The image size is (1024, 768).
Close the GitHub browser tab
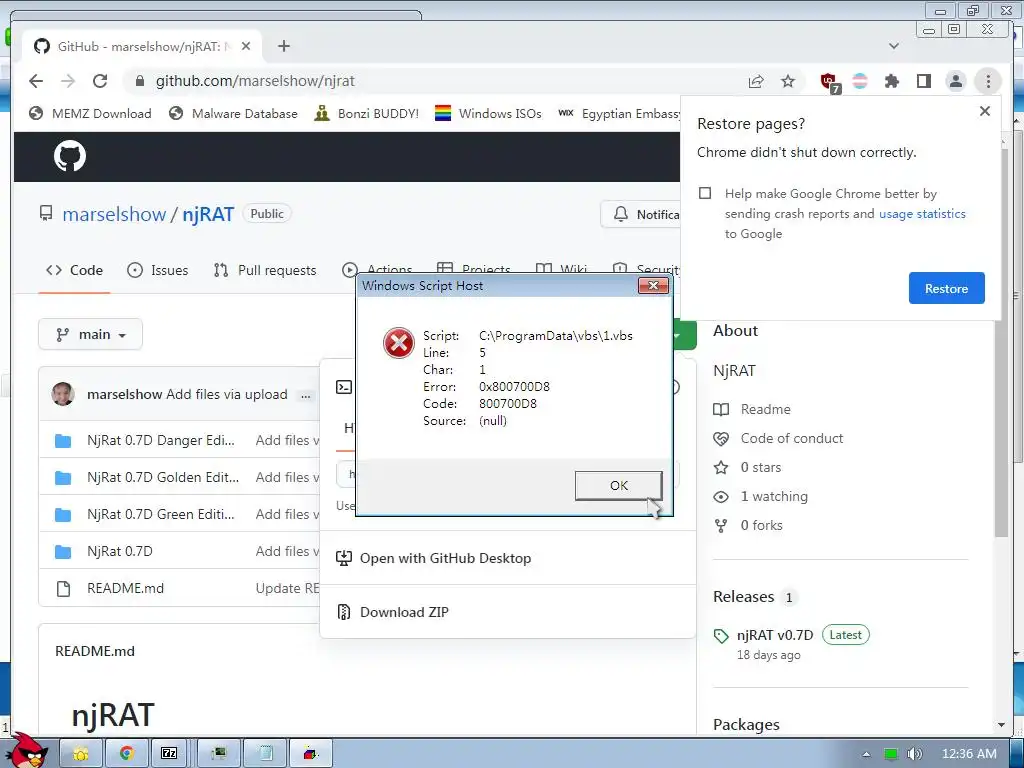tap(246, 46)
